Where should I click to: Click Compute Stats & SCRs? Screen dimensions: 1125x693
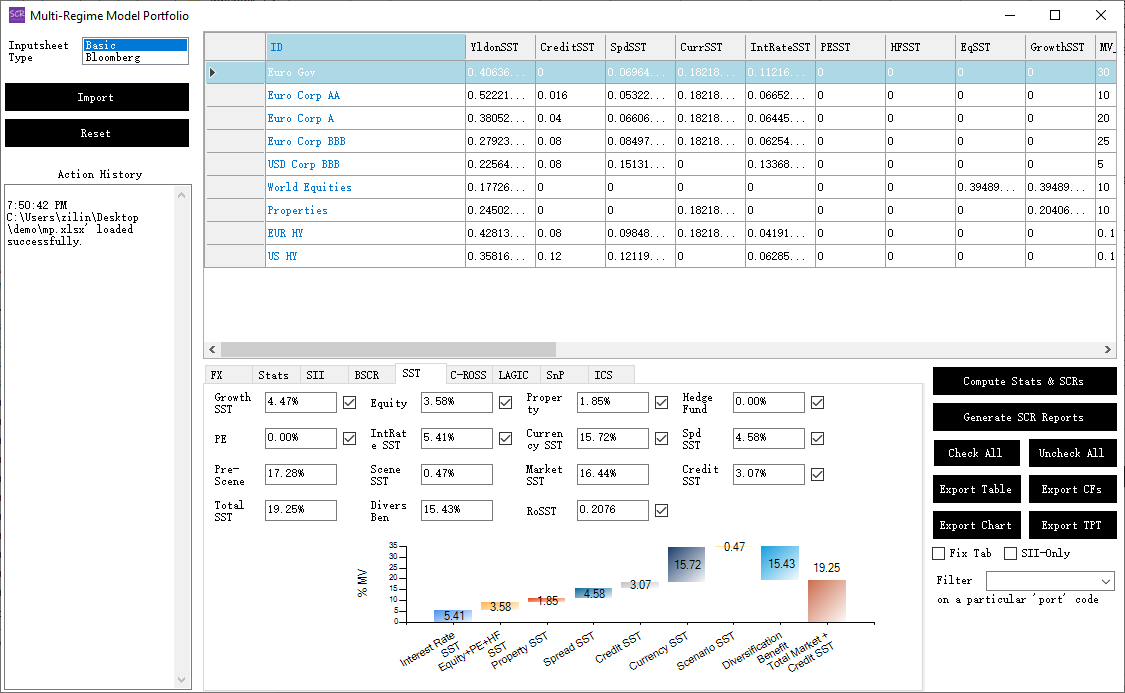[1024, 381]
